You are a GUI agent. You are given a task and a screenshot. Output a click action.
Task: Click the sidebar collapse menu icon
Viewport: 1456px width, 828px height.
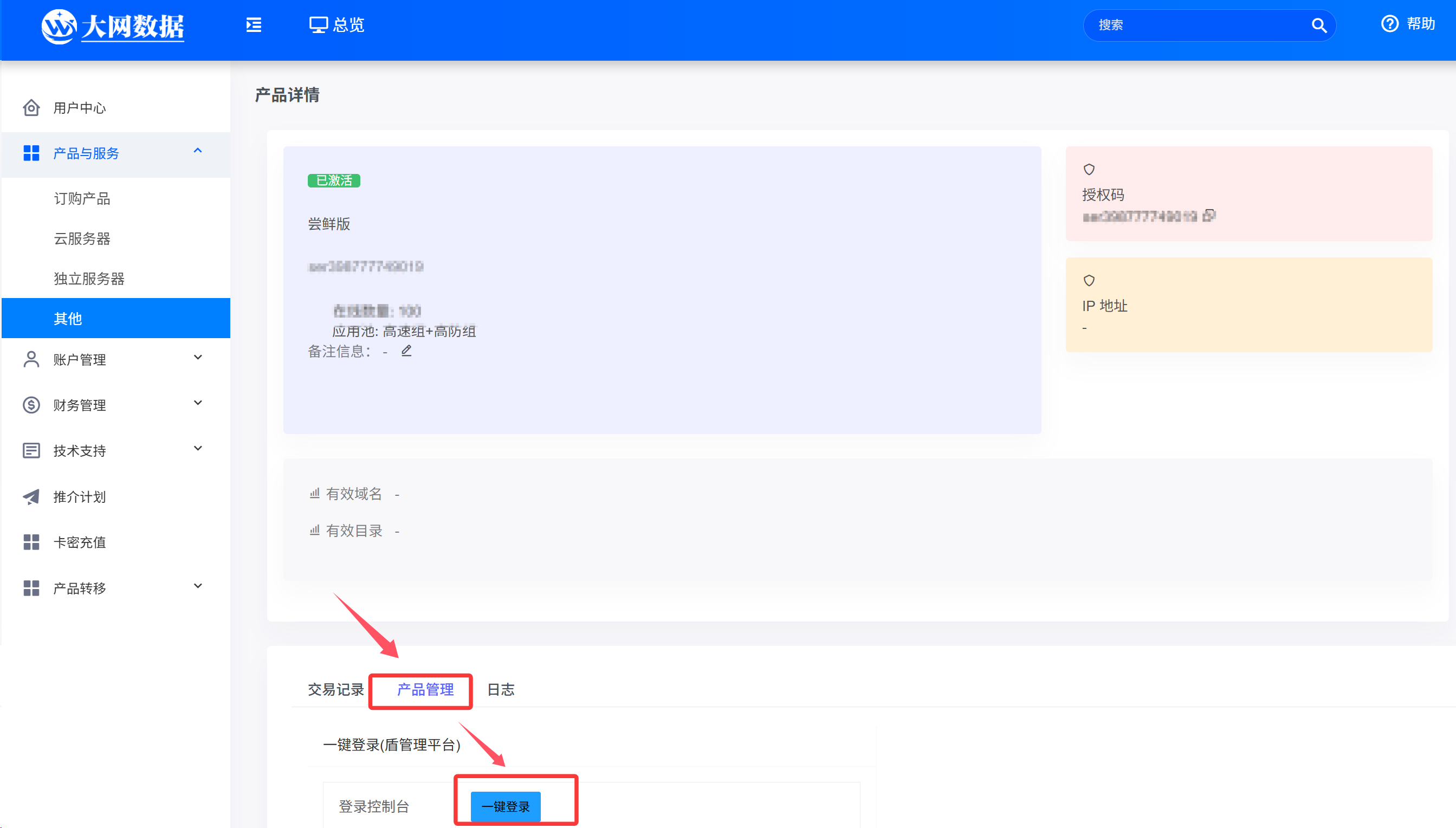click(254, 25)
